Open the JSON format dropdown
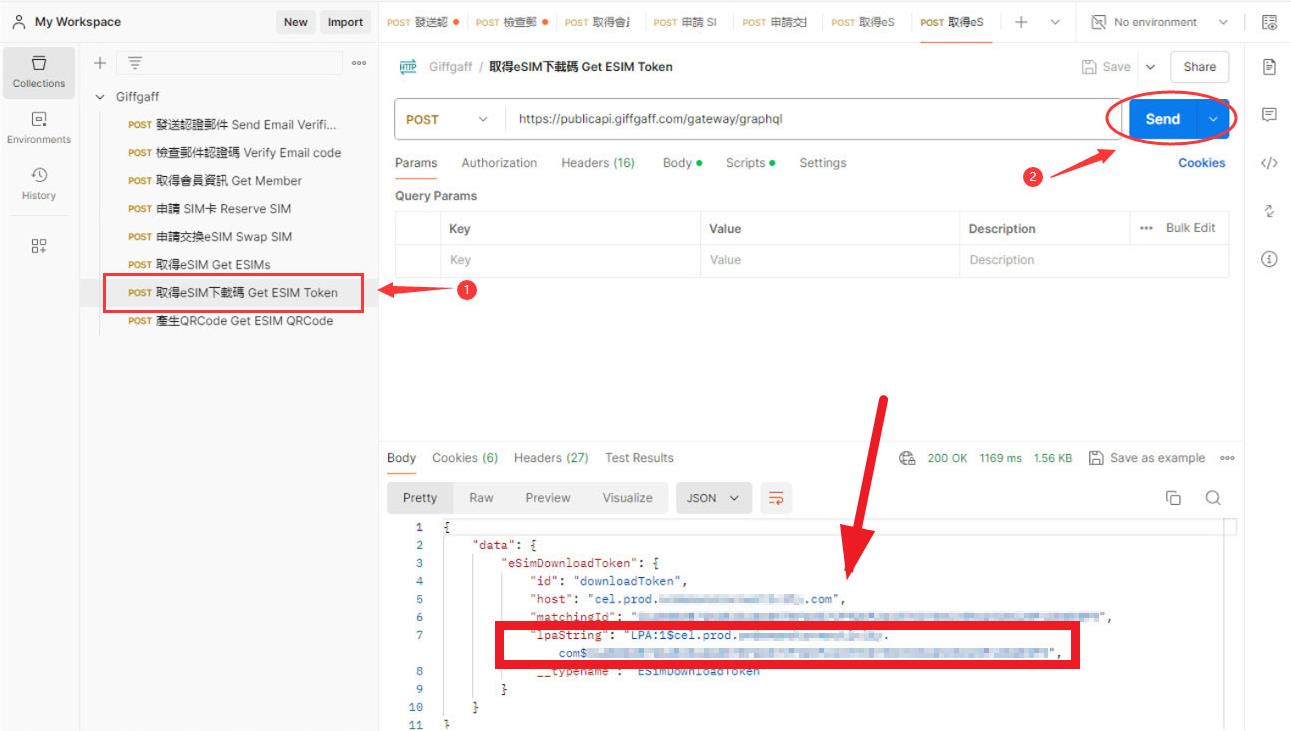The image size is (1291, 731). point(714,498)
